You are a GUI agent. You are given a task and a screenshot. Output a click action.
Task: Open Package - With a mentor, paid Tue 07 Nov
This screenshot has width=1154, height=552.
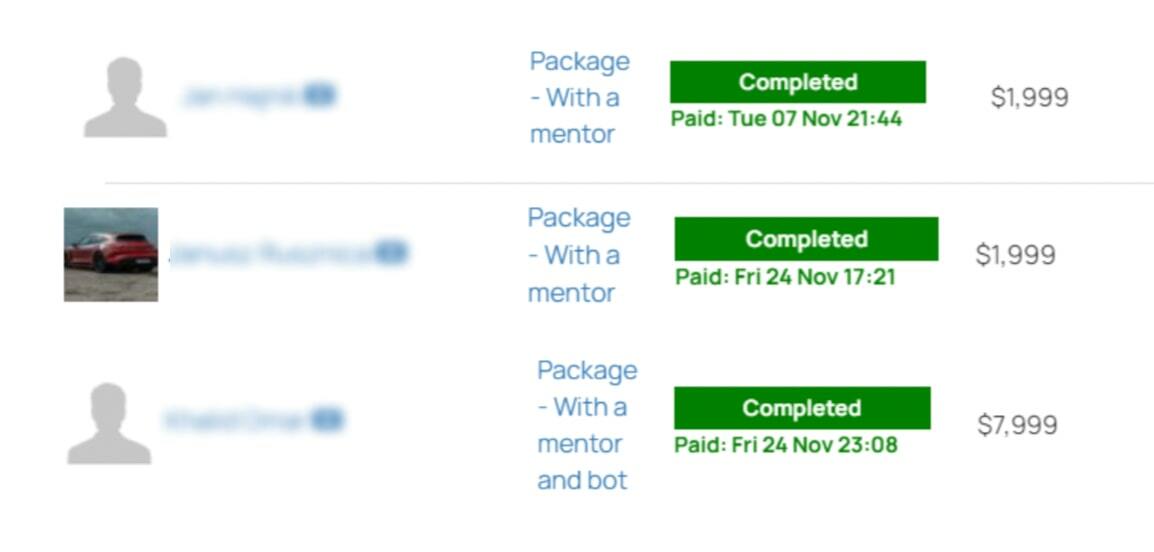[x=579, y=98]
